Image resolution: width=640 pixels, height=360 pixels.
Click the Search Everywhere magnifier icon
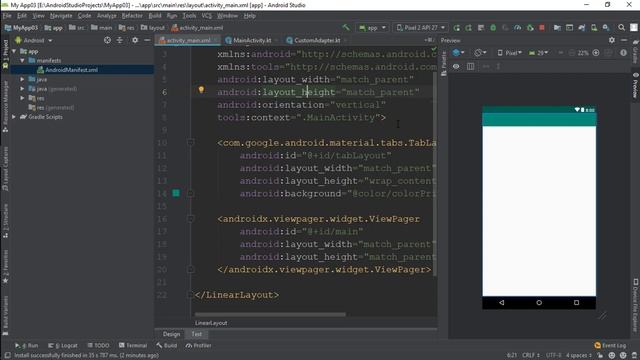point(621,28)
